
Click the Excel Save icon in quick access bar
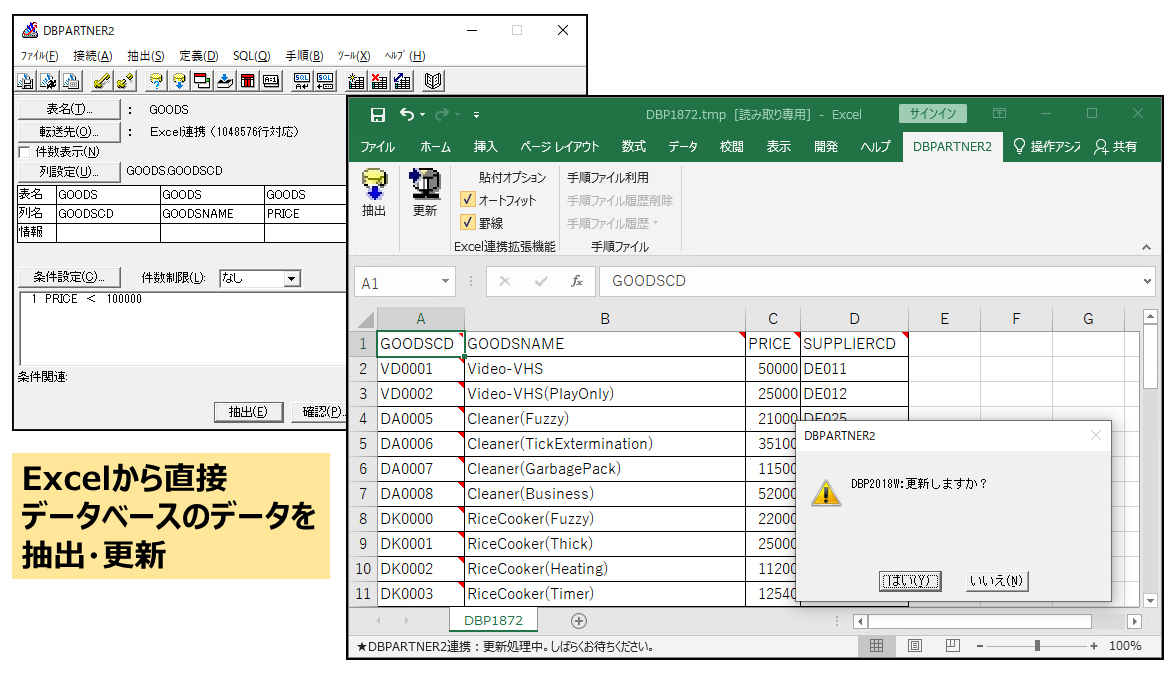(378, 115)
